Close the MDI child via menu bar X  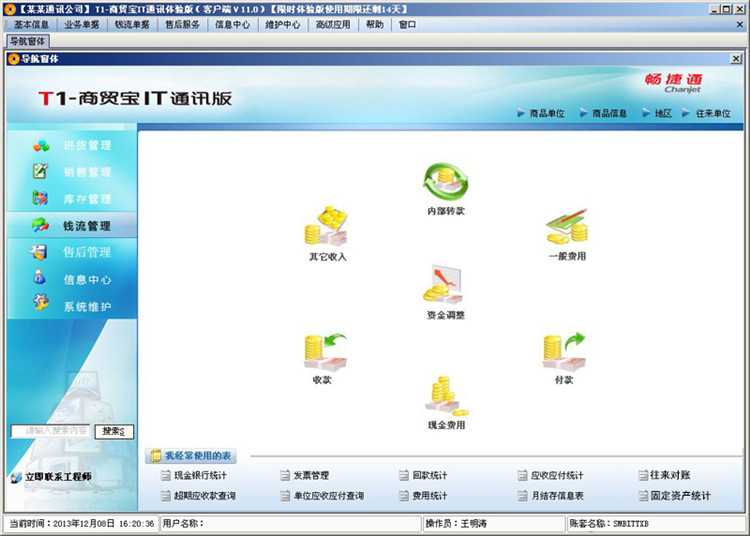click(739, 24)
